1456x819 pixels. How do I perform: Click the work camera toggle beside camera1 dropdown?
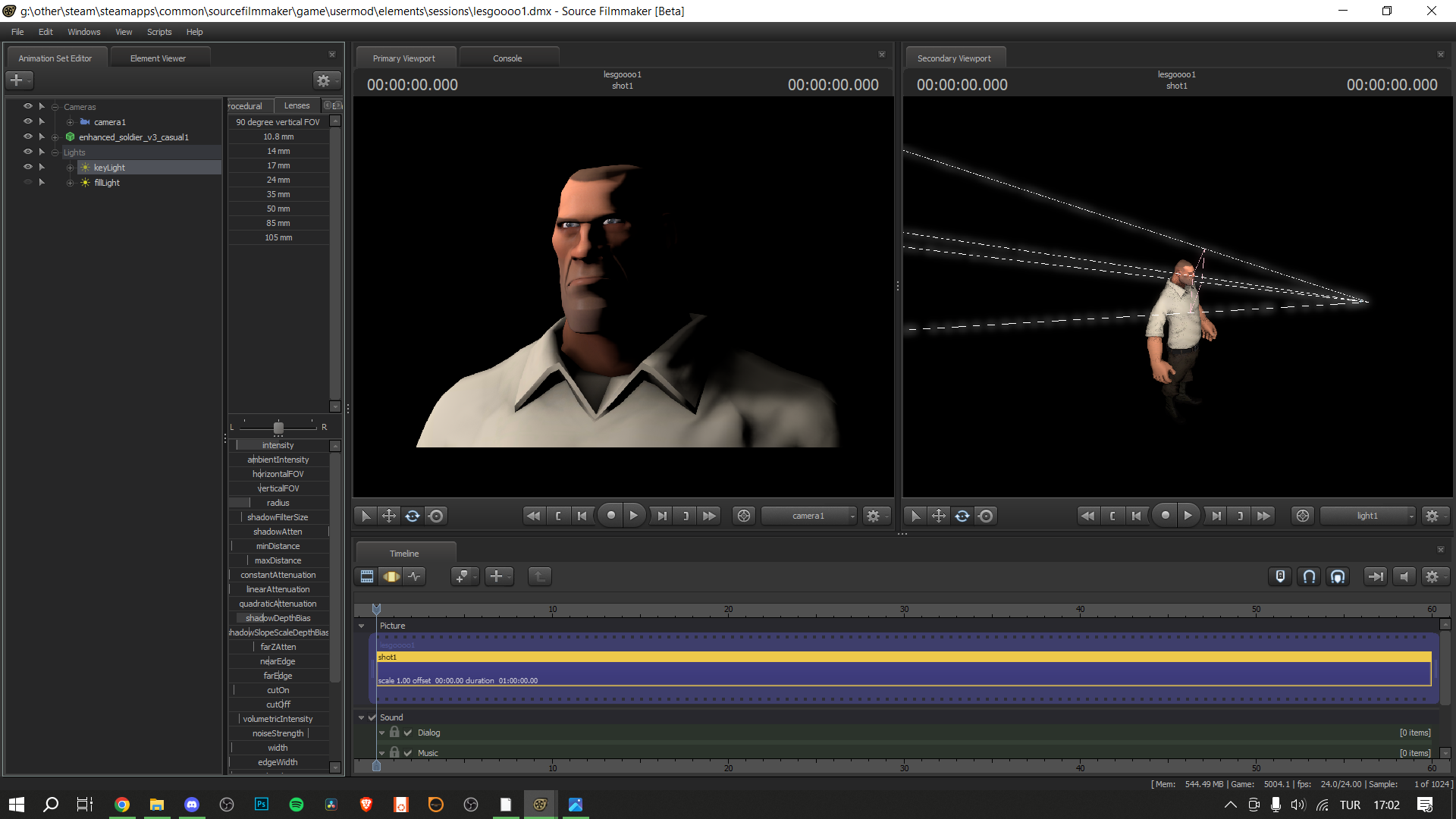coord(744,516)
